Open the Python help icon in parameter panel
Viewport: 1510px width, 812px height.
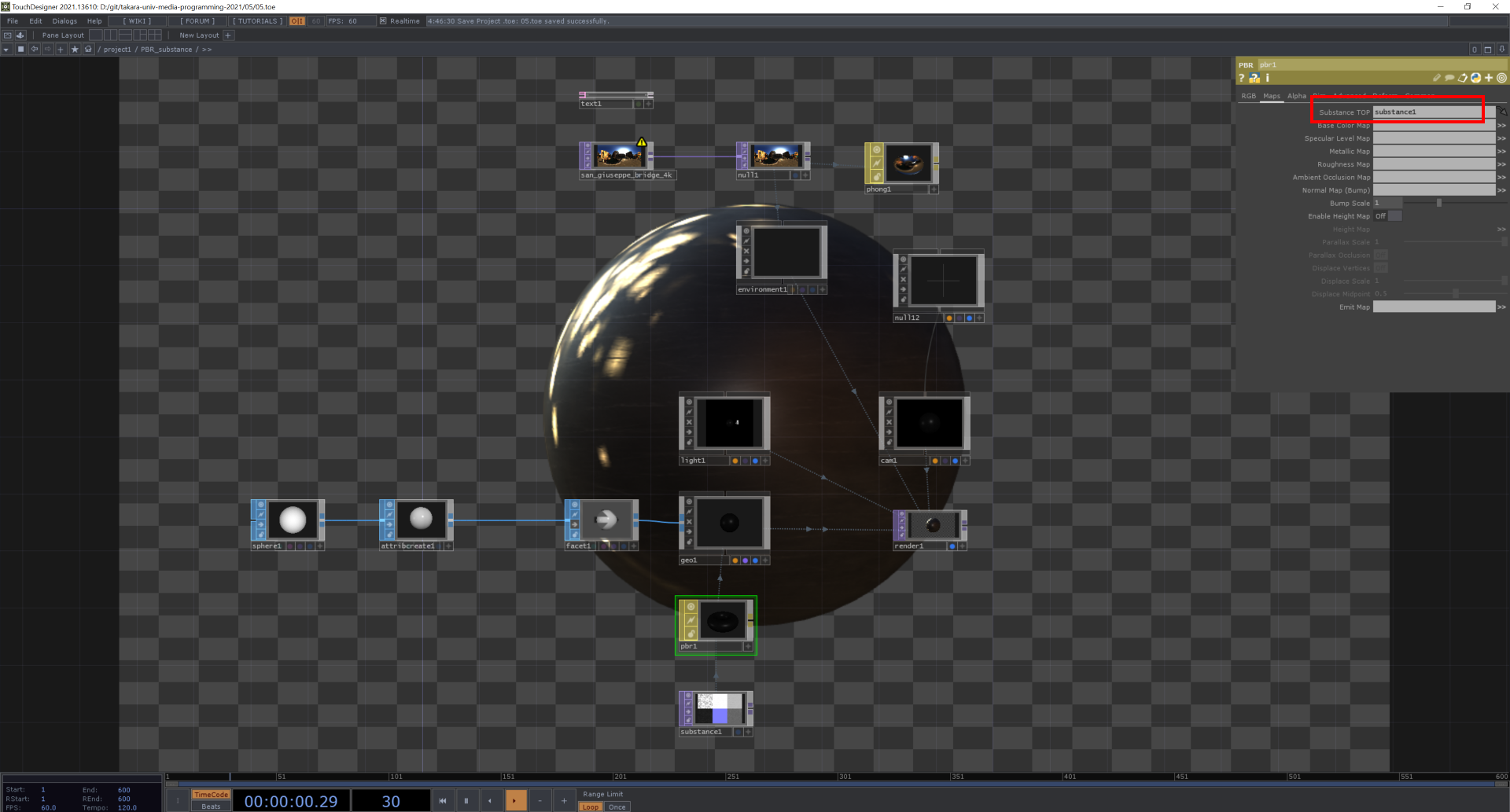pos(1254,78)
